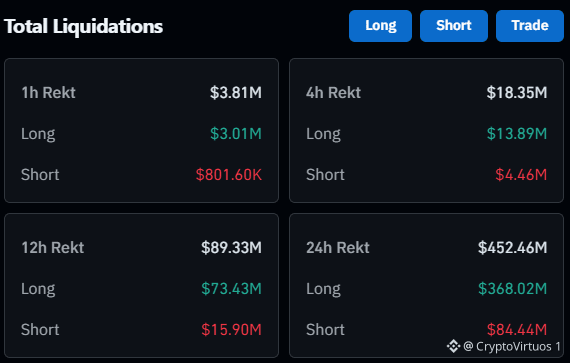Click the 12h Long value $73.43M
Image resolution: width=570 pixels, height=363 pixels.
(231, 289)
